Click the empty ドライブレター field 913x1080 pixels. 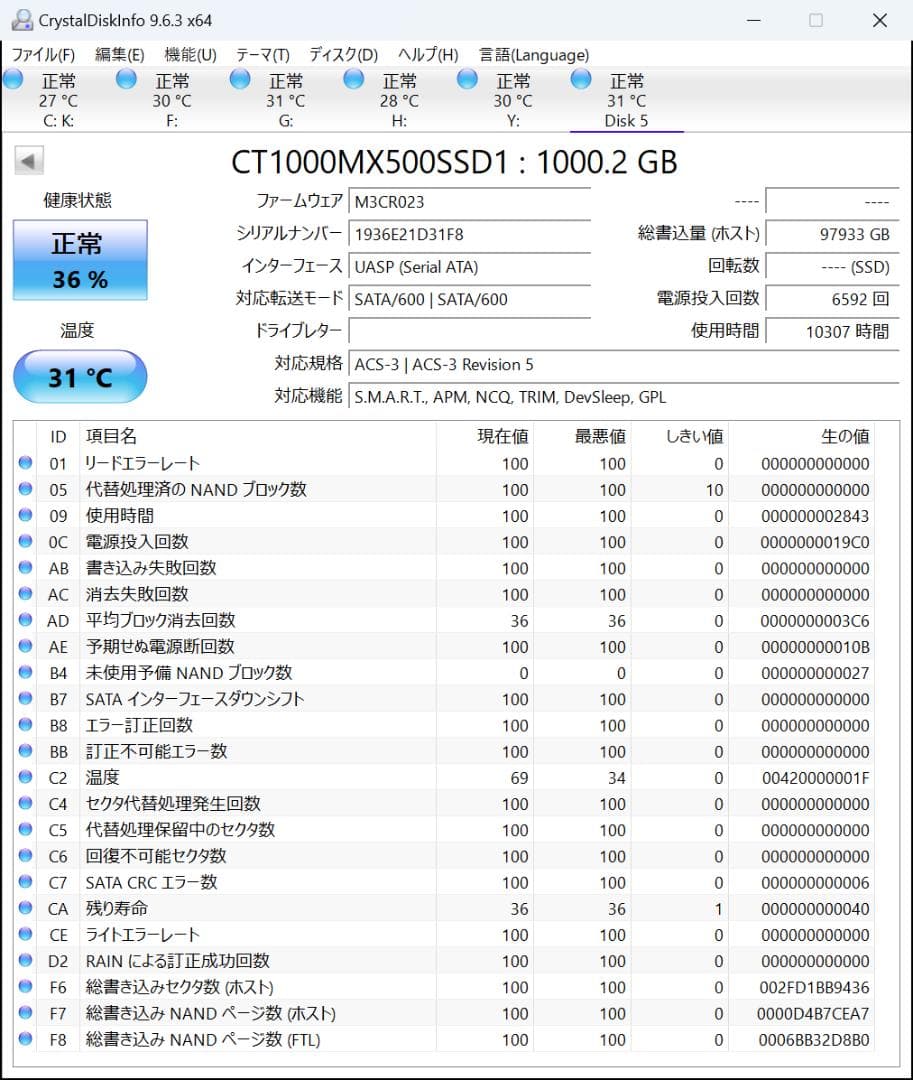[470, 331]
